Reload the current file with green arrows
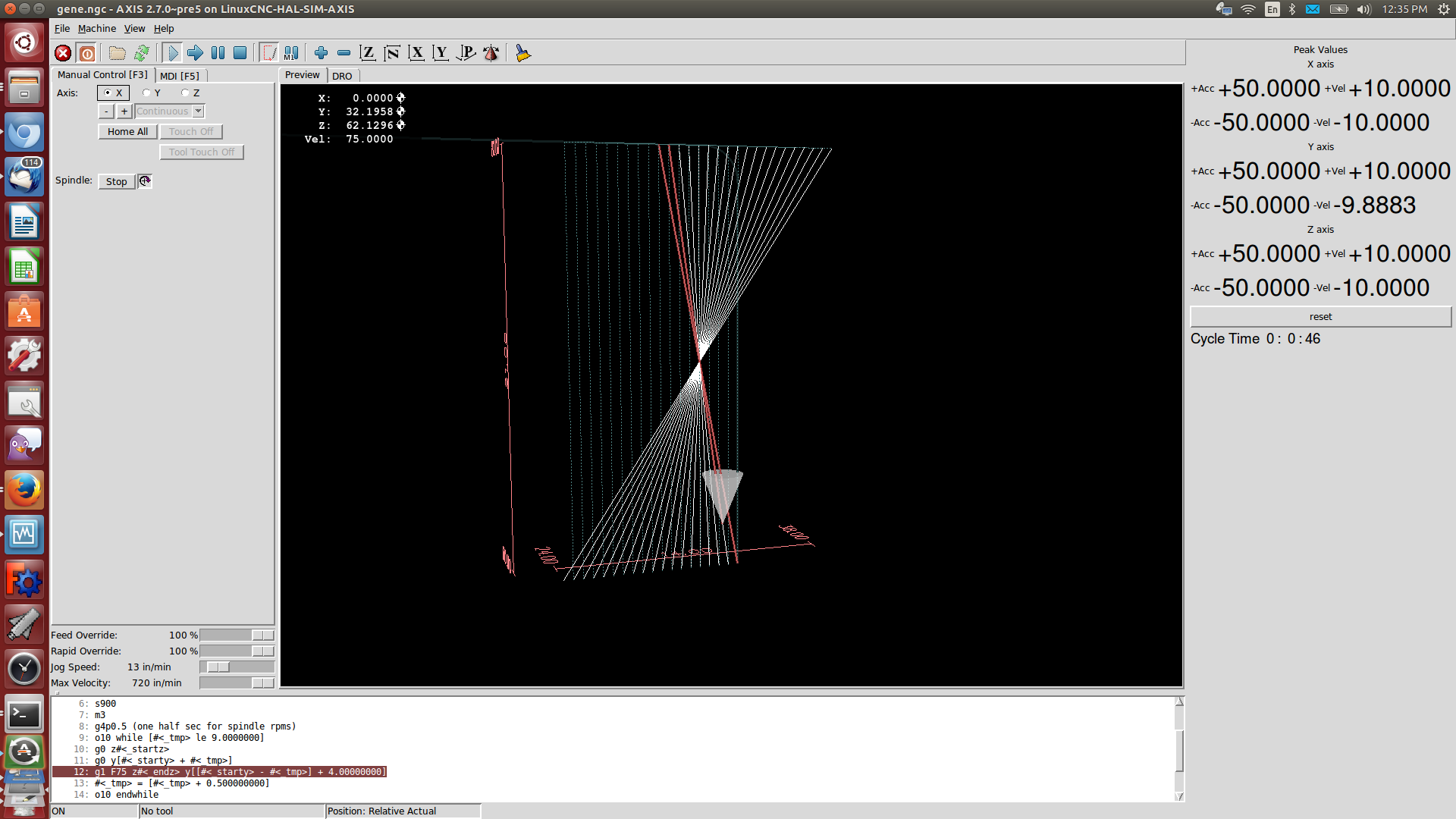This screenshot has height=819, width=1456. click(x=141, y=53)
